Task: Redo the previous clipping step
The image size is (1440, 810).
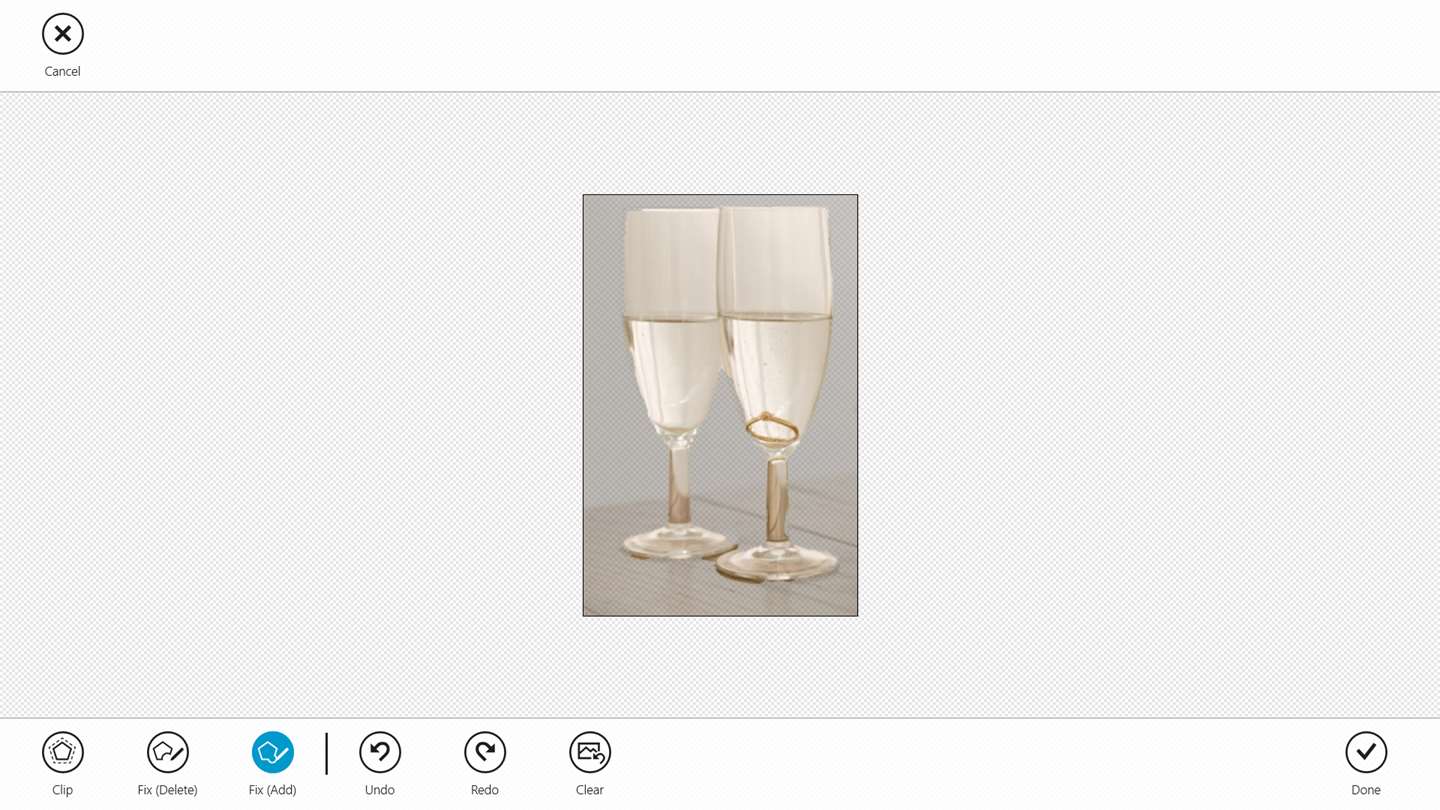Action: tap(484, 752)
